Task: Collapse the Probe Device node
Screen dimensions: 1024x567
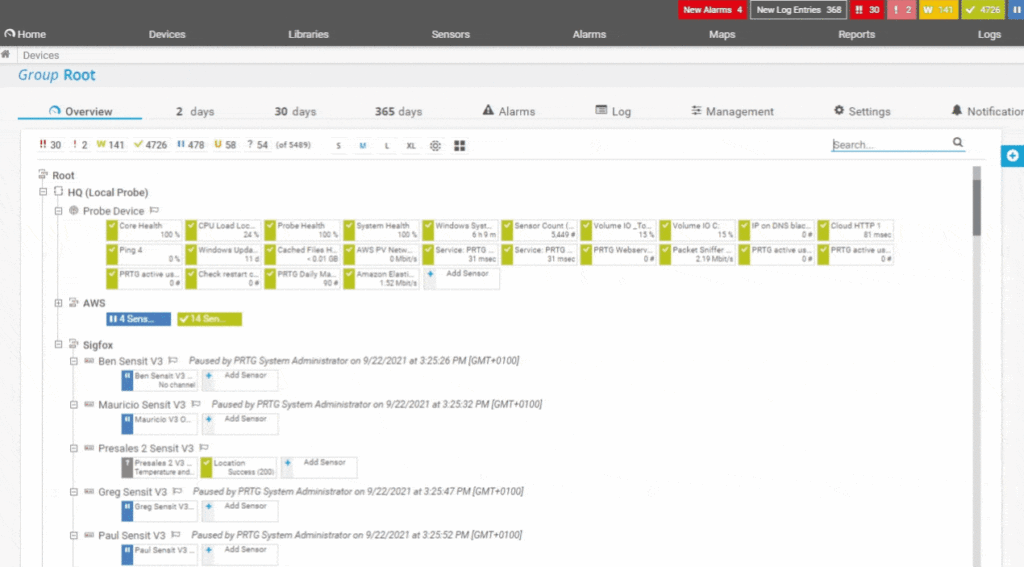Action: click(58, 211)
